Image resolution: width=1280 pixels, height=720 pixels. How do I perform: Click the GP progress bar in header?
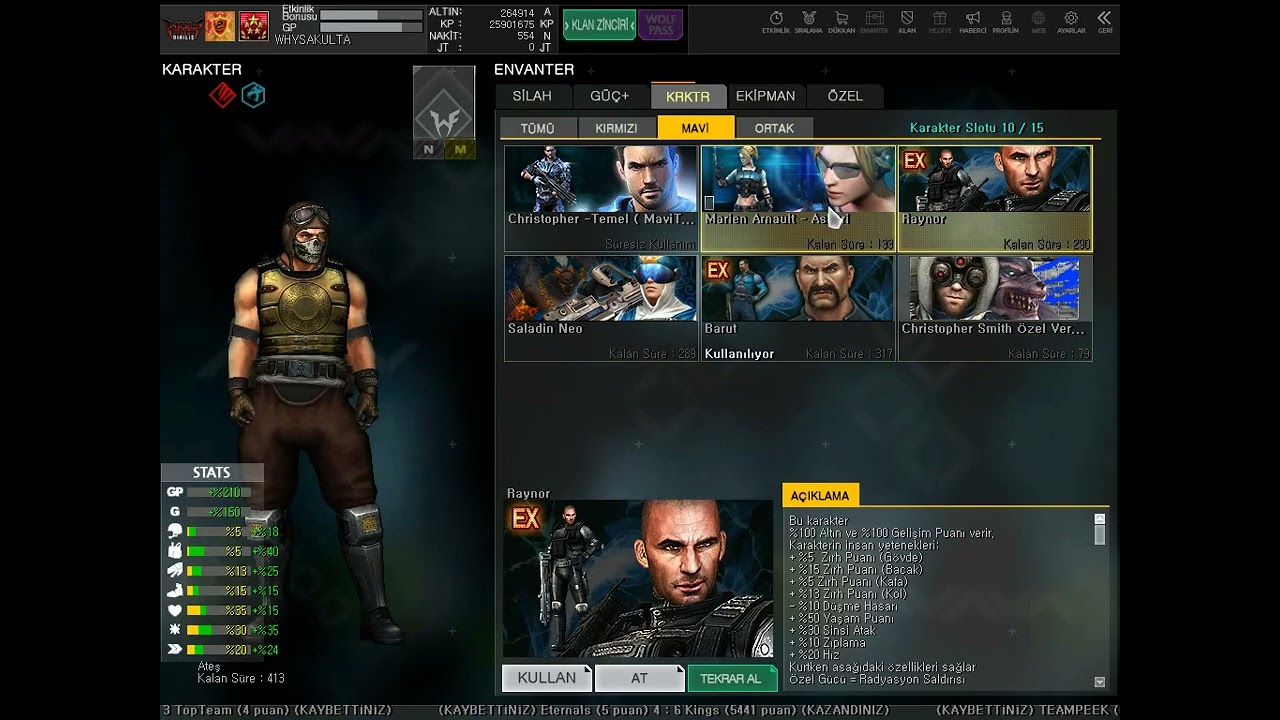tap(371, 28)
